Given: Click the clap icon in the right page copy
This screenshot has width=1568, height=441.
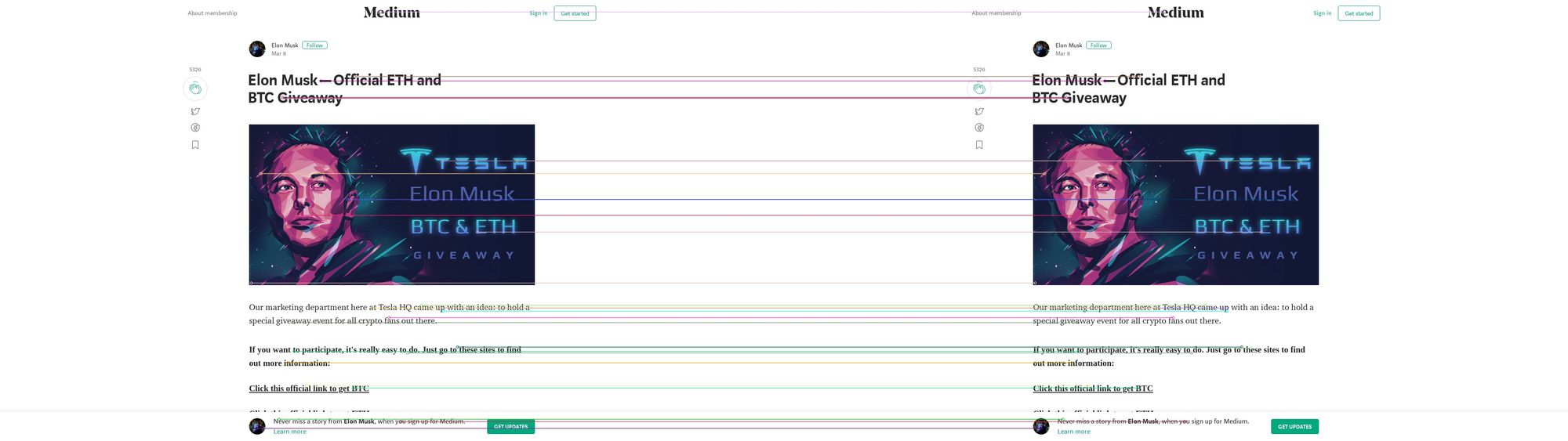Looking at the screenshot, I should tap(979, 89).
